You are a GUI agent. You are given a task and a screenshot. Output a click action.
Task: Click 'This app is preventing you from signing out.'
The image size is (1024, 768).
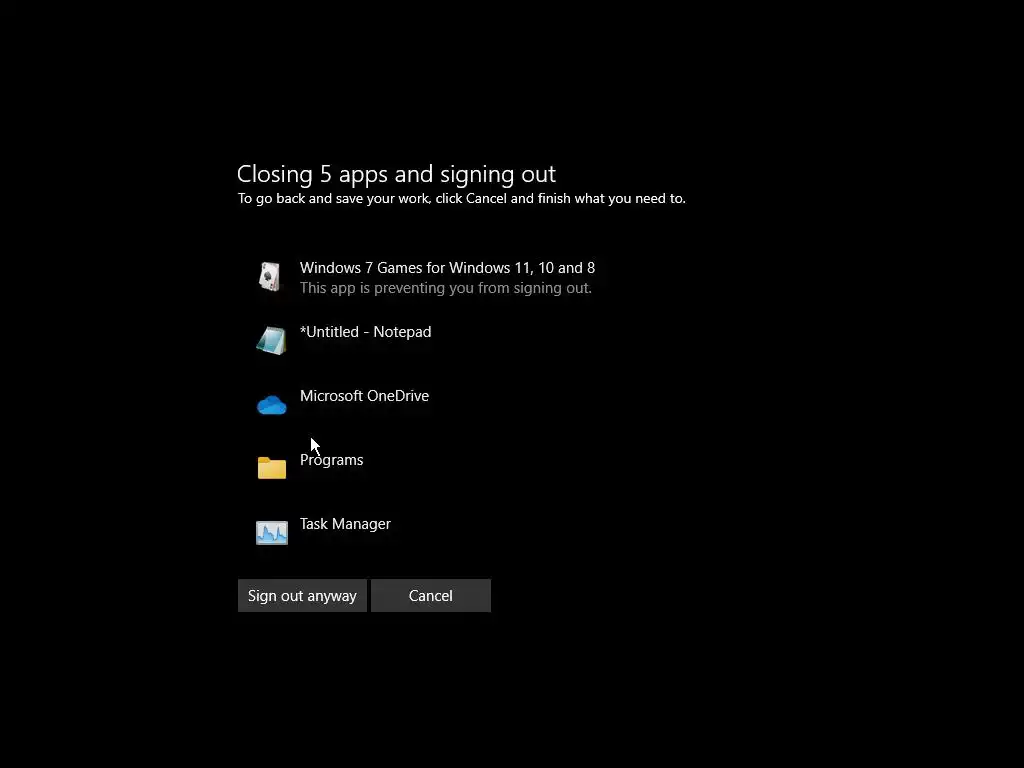tap(446, 288)
